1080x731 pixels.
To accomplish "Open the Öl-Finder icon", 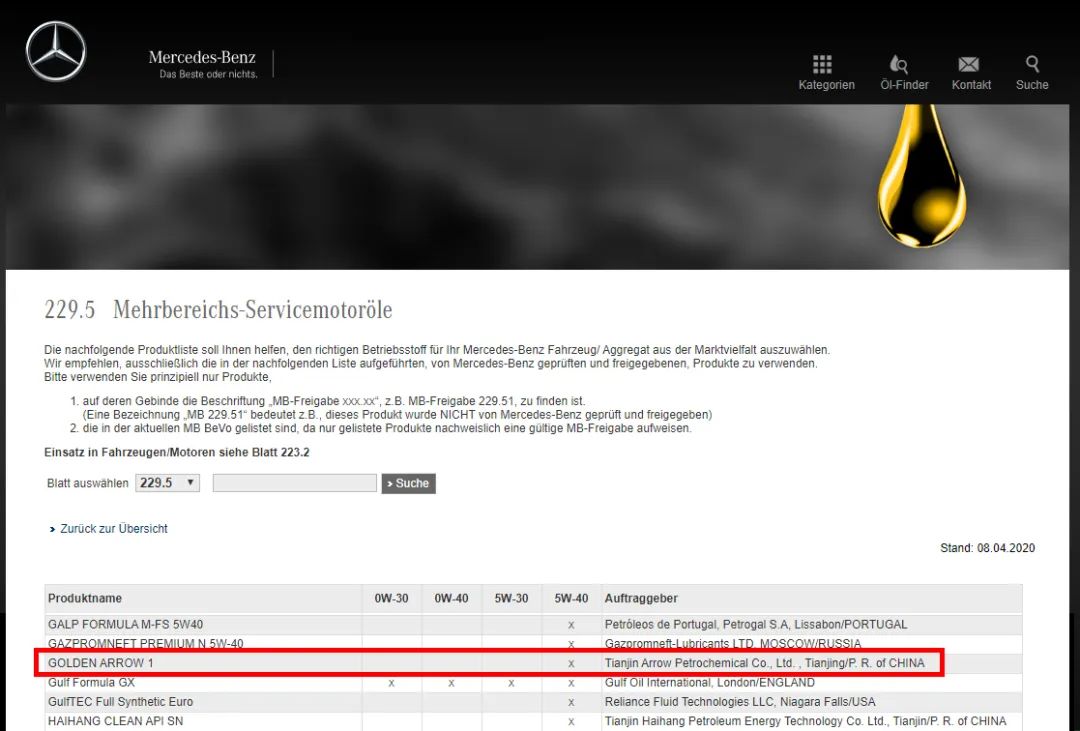I will click(x=899, y=64).
